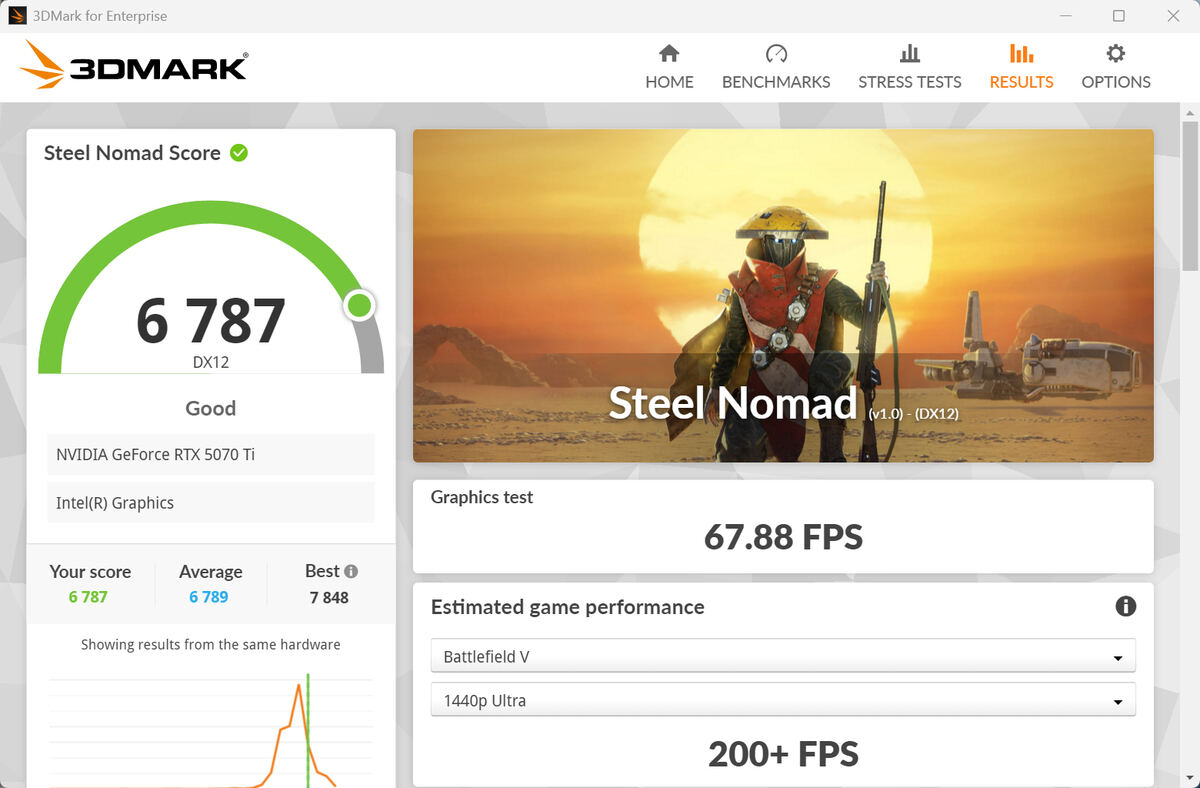Click the Steel Nomad Score heading
Screen dimensions: 1200x788
[132, 153]
